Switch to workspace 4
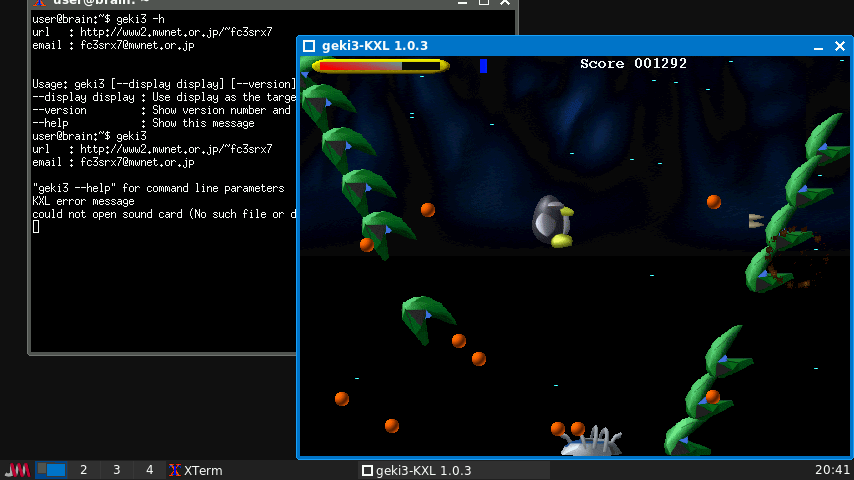Viewport: 854px width, 480px height. (149, 470)
